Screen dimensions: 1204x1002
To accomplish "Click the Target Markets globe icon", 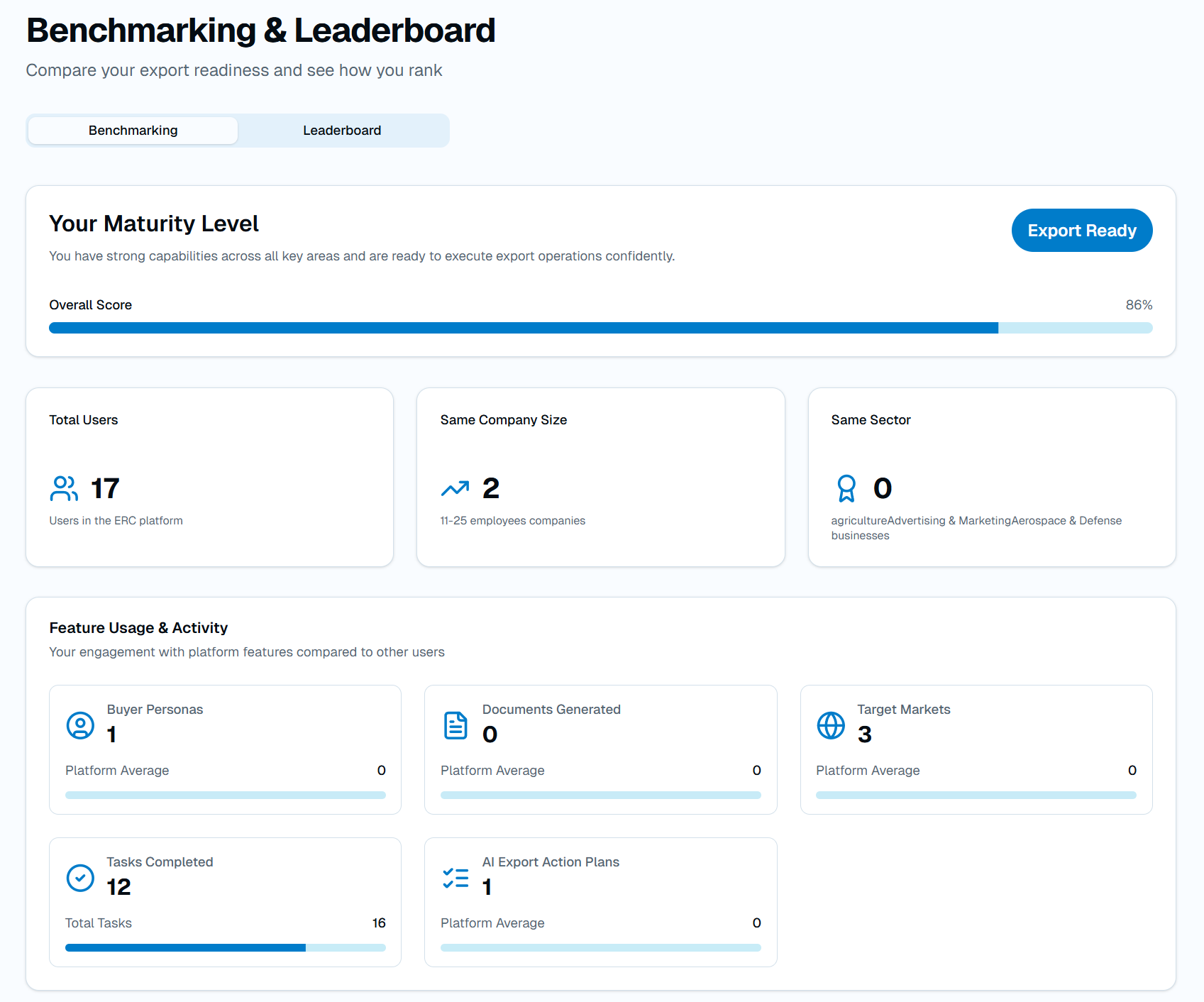I will coord(831,725).
